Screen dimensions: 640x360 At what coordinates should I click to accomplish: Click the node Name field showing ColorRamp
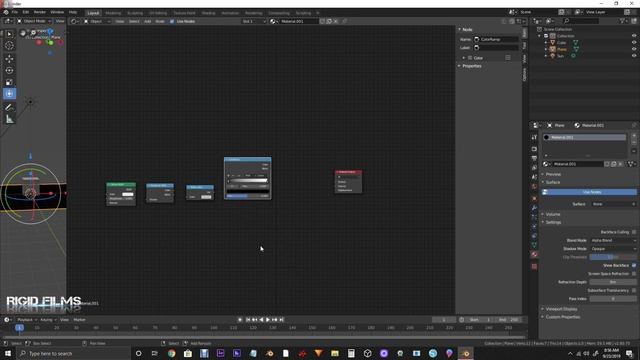pyautogui.click(x=496, y=39)
